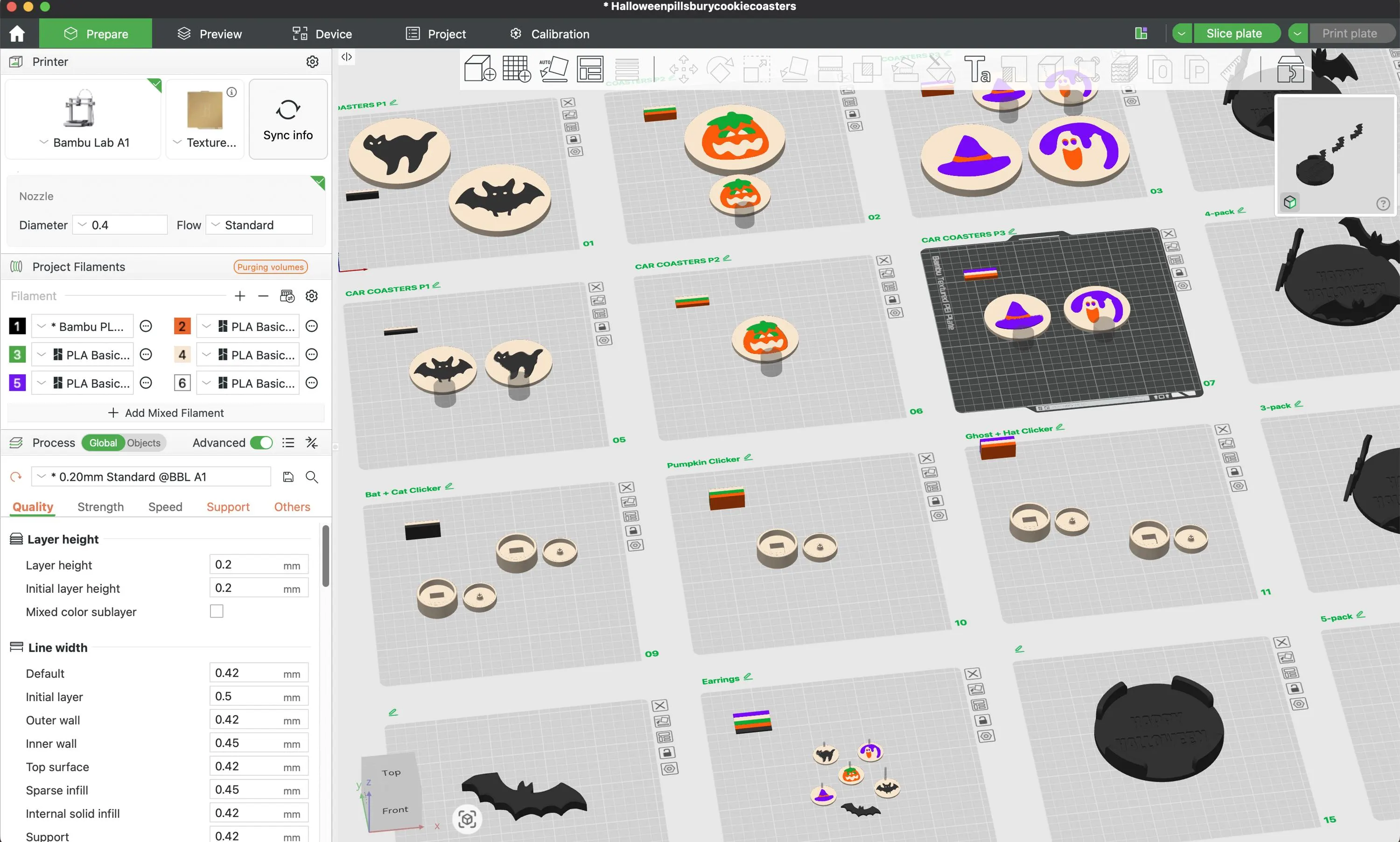Save the process preset with the disk icon

pos(288,477)
